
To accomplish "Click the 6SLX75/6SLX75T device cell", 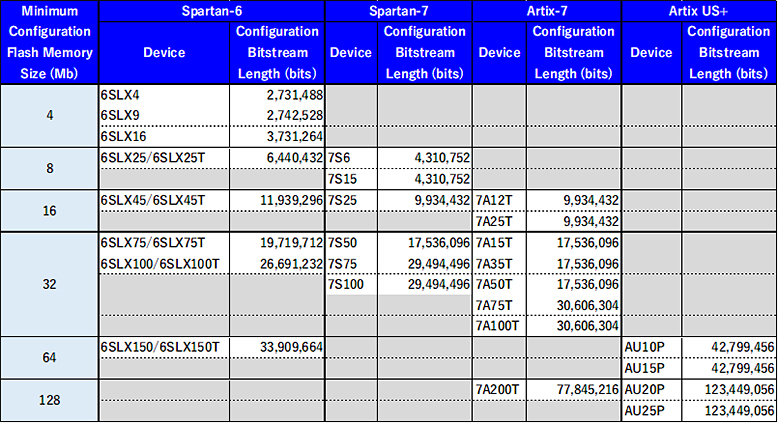I will click(164, 242).
